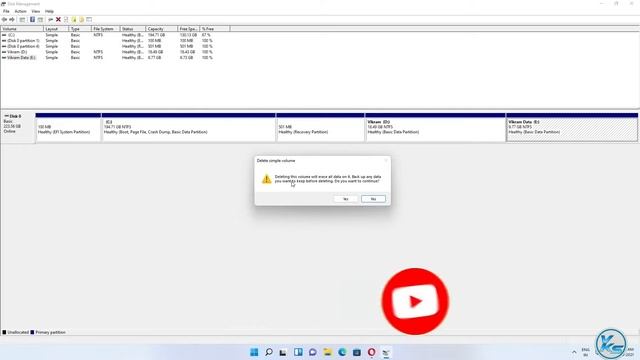Screen dimensions: 640x360
Task: Click the action pane icon right of Help
Action: pos(40,20)
